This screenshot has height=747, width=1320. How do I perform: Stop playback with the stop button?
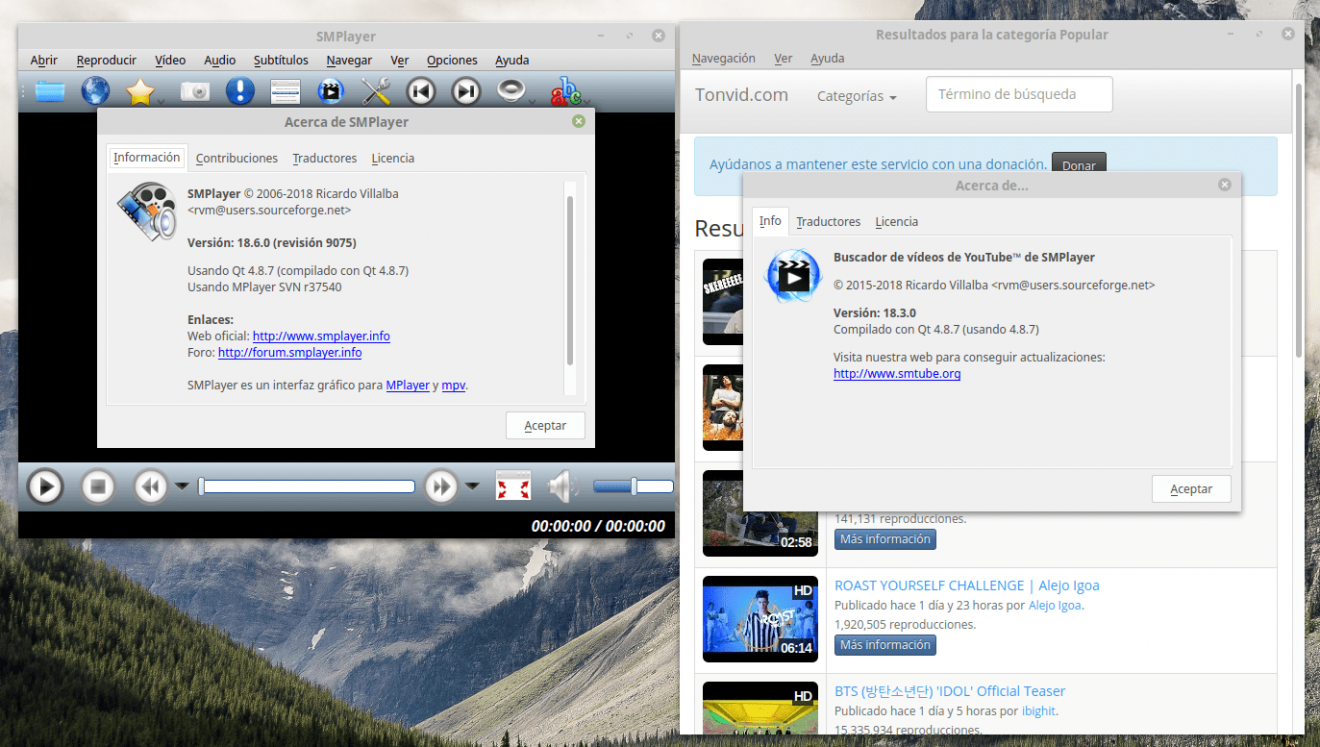tap(98, 487)
